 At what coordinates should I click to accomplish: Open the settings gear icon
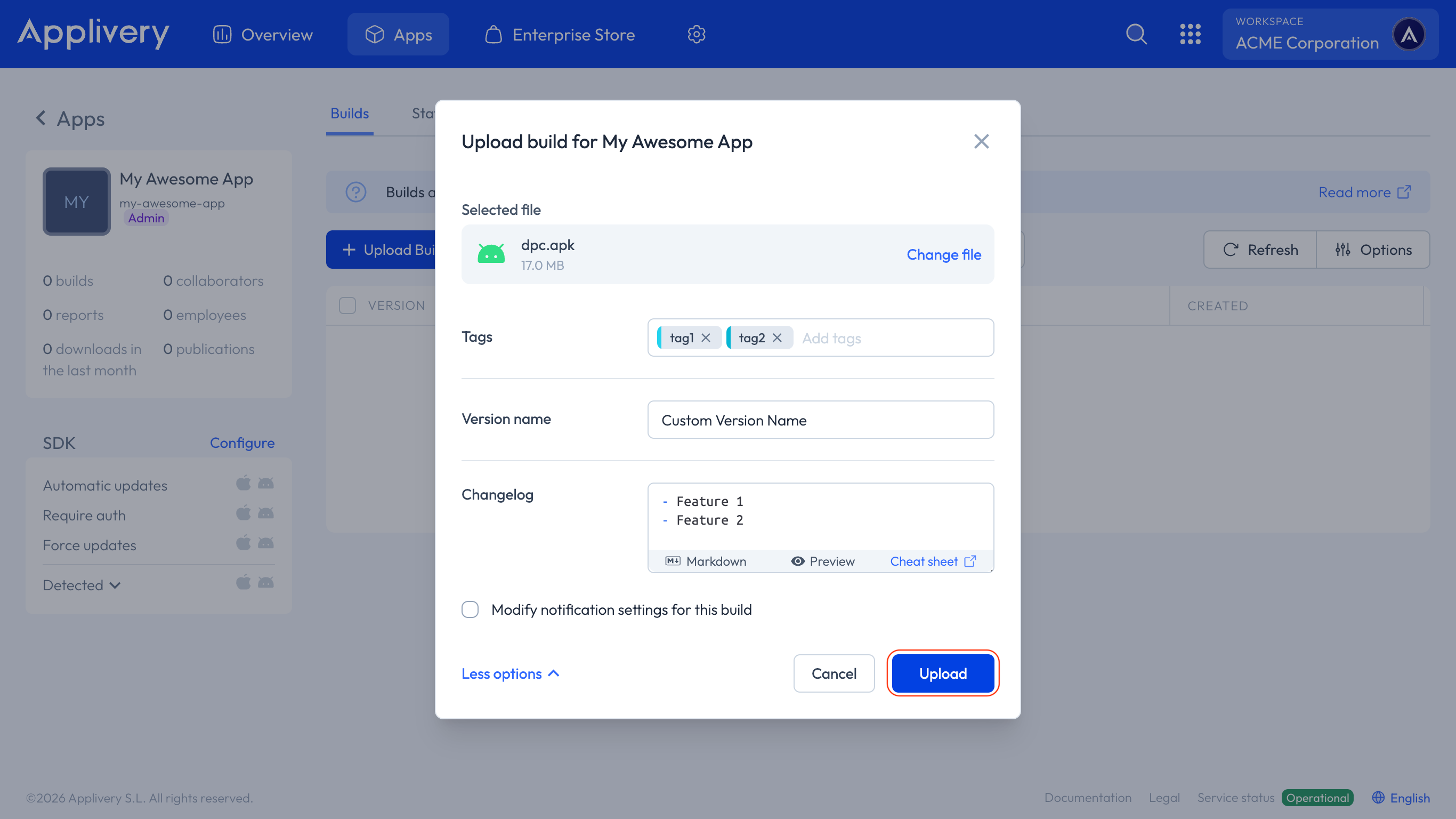coord(697,35)
